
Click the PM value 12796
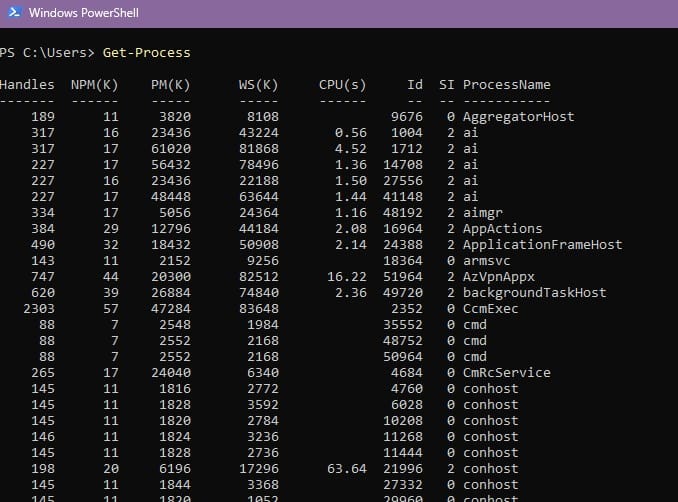170,229
